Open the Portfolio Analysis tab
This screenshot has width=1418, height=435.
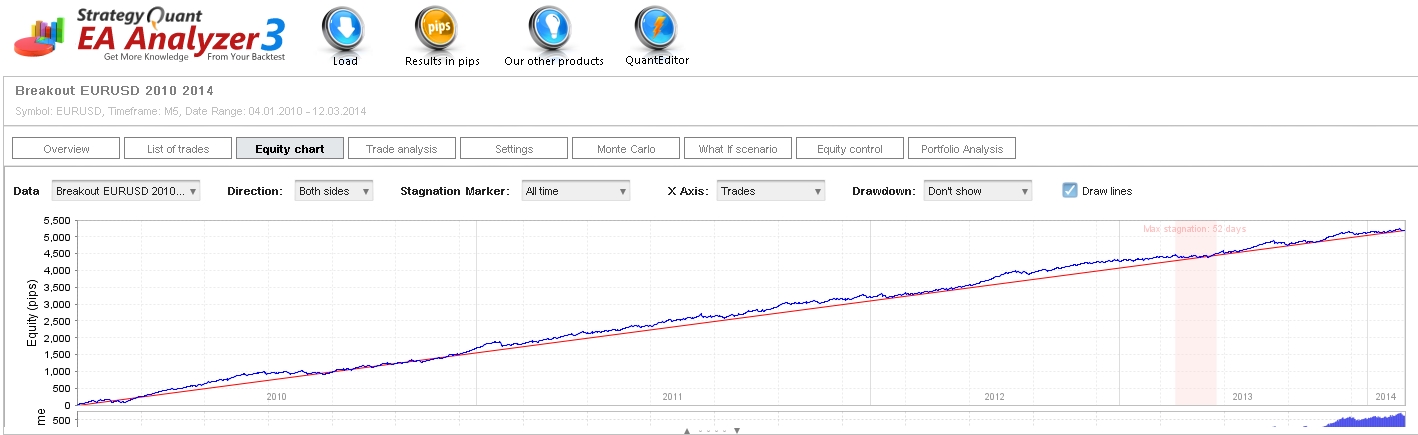(962, 149)
